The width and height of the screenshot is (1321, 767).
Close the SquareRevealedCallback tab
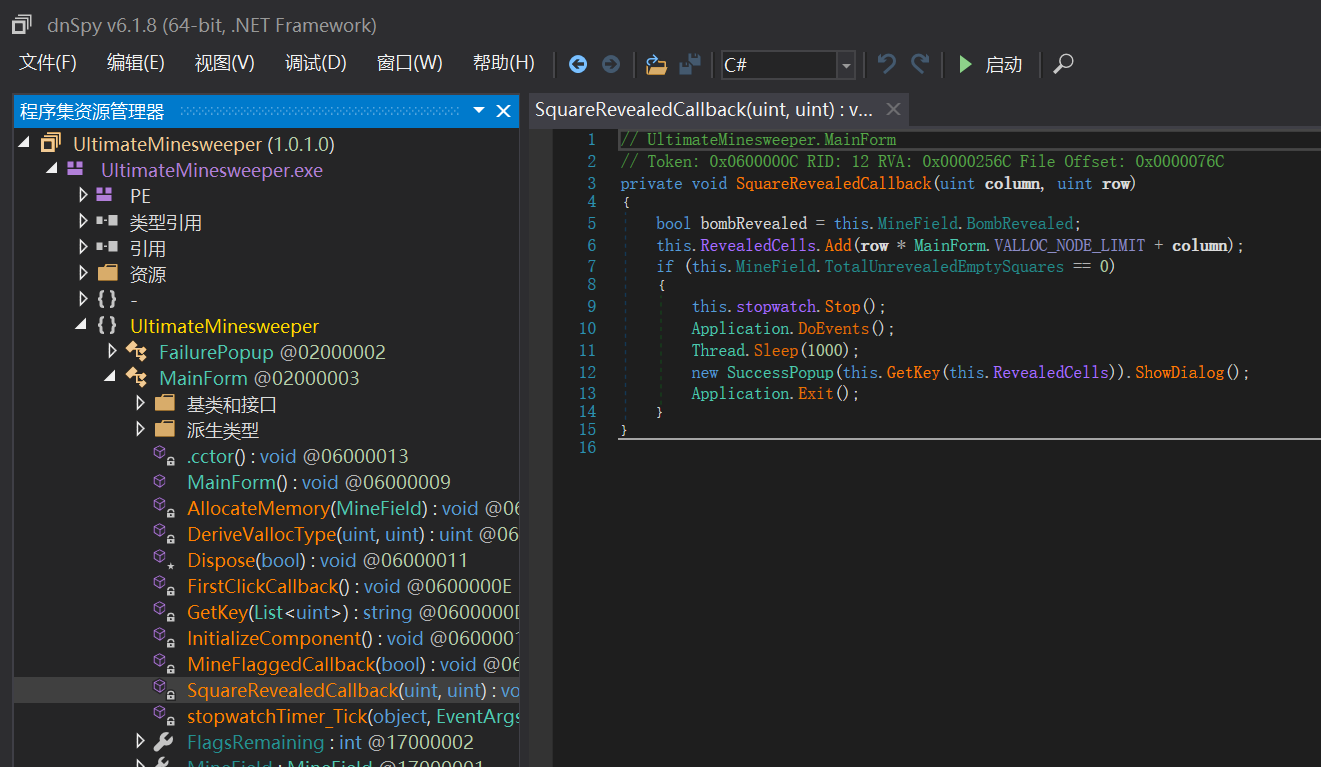click(893, 109)
